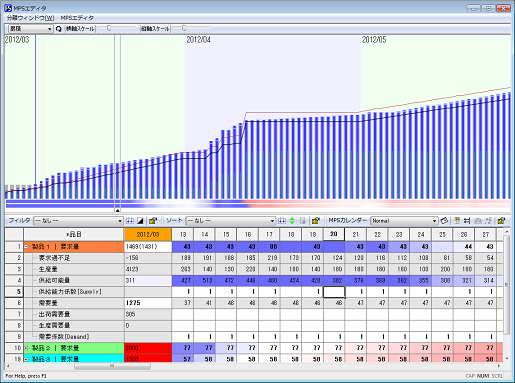Click the NUM indicator in status bar
This screenshot has height=383, width=515.
pos(482,376)
